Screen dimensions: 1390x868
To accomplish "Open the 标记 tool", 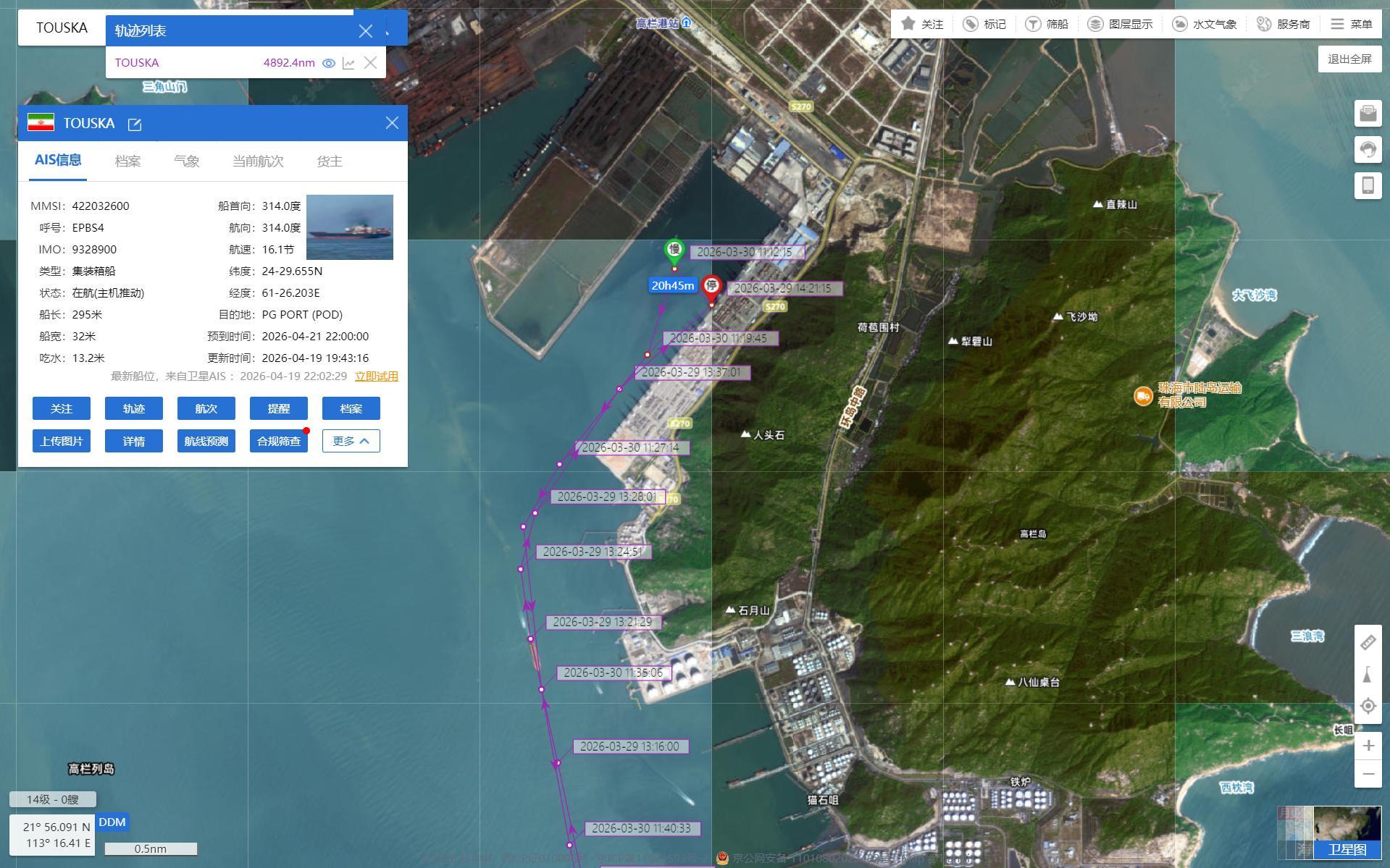I will click(984, 24).
